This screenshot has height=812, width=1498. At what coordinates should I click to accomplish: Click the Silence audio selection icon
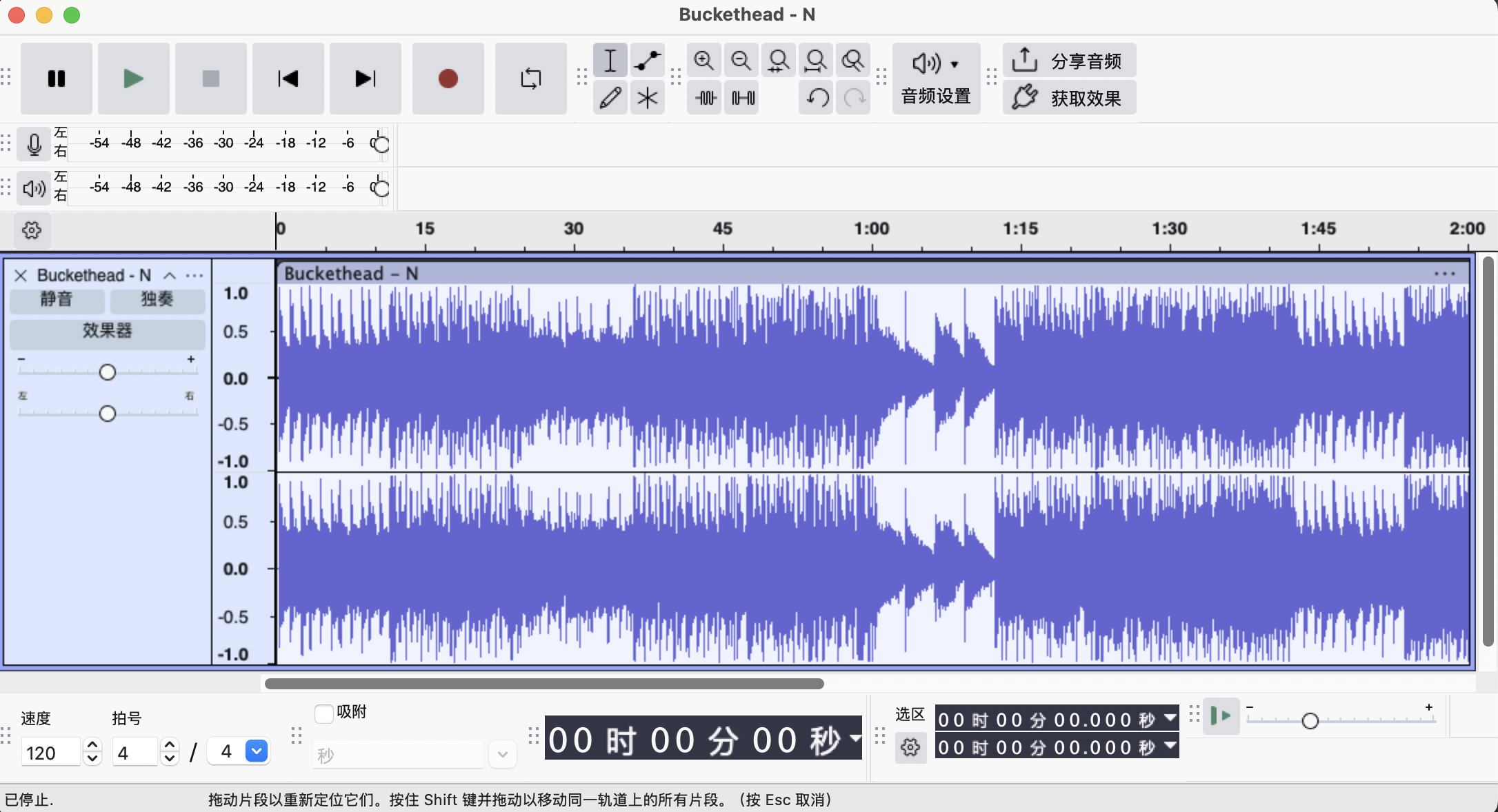743,97
